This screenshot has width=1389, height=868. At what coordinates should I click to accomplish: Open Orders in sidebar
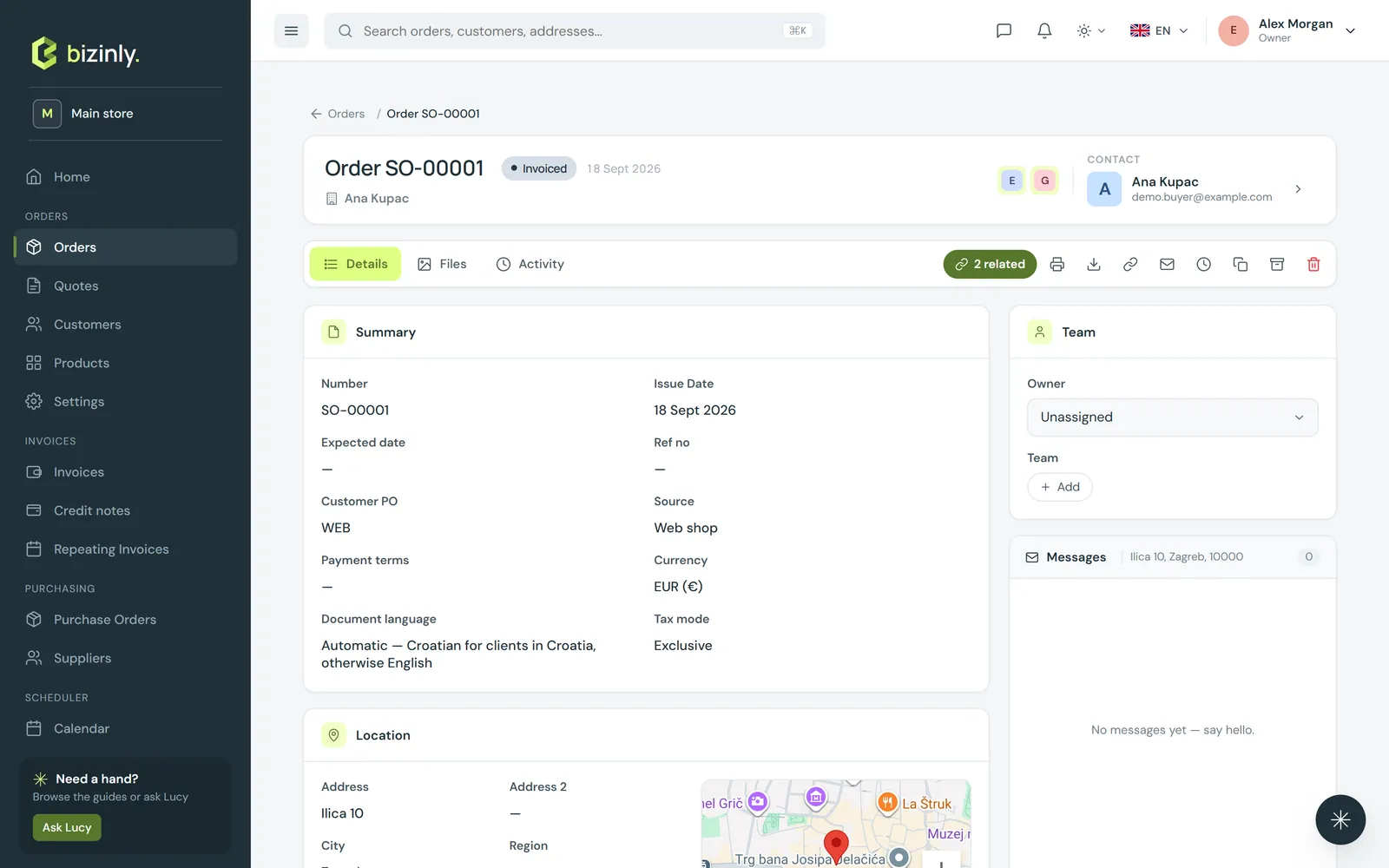(125, 247)
